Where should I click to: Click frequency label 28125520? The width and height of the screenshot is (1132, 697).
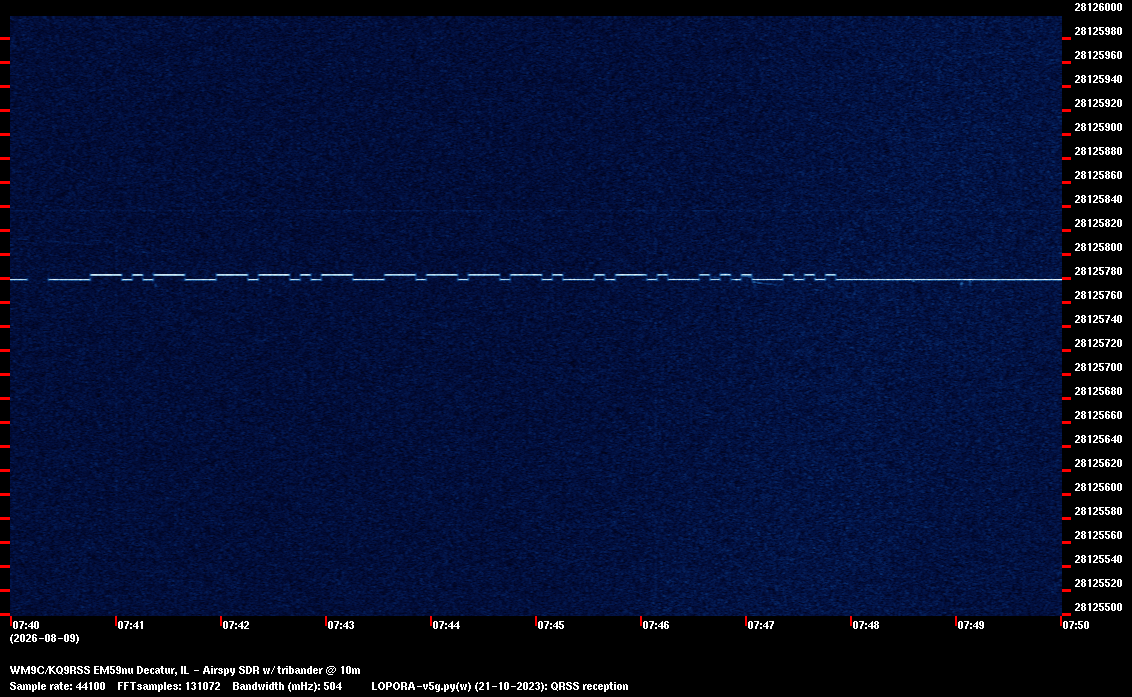coord(1098,584)
